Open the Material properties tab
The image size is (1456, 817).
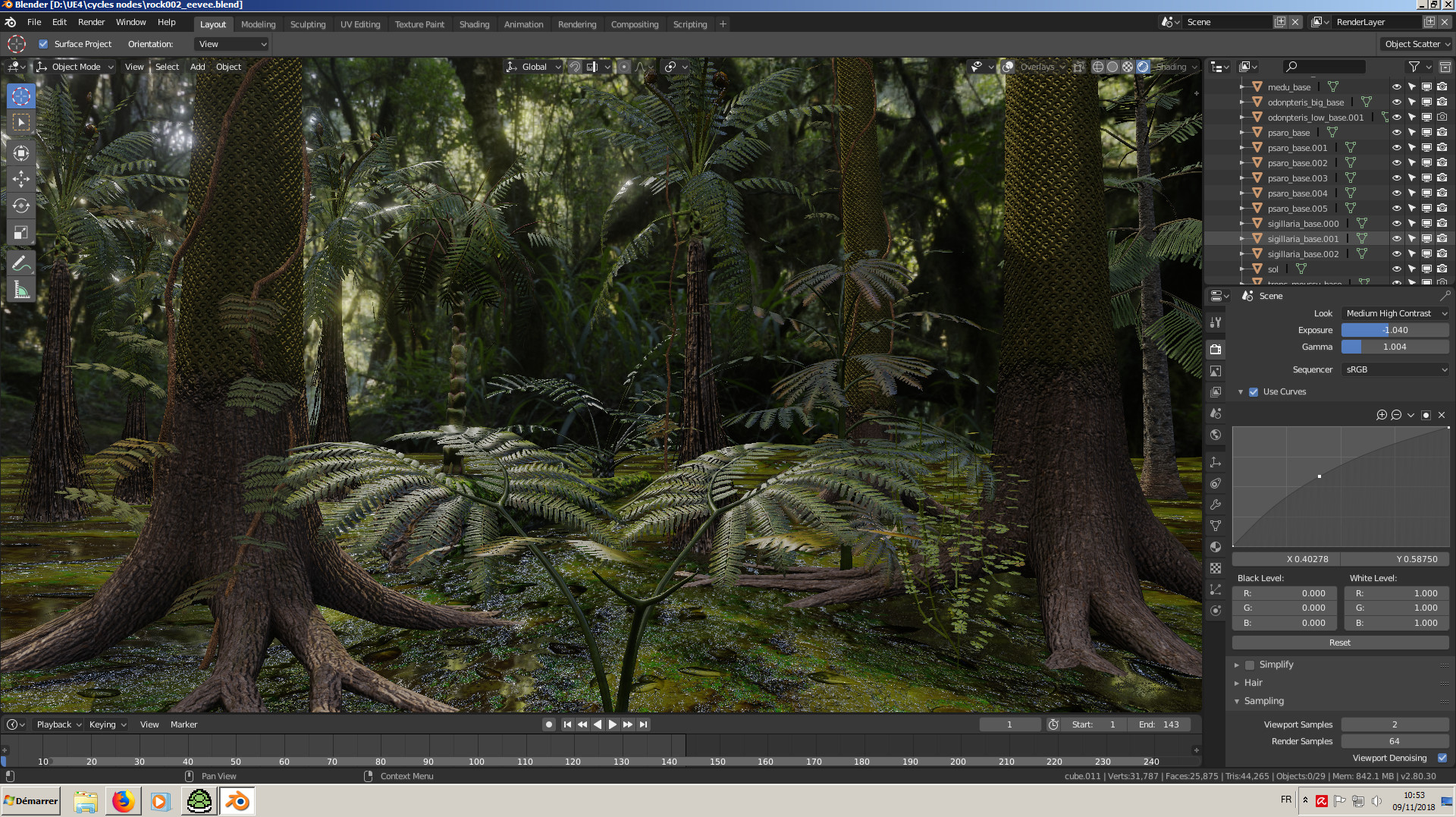[x=1216, y=547]
